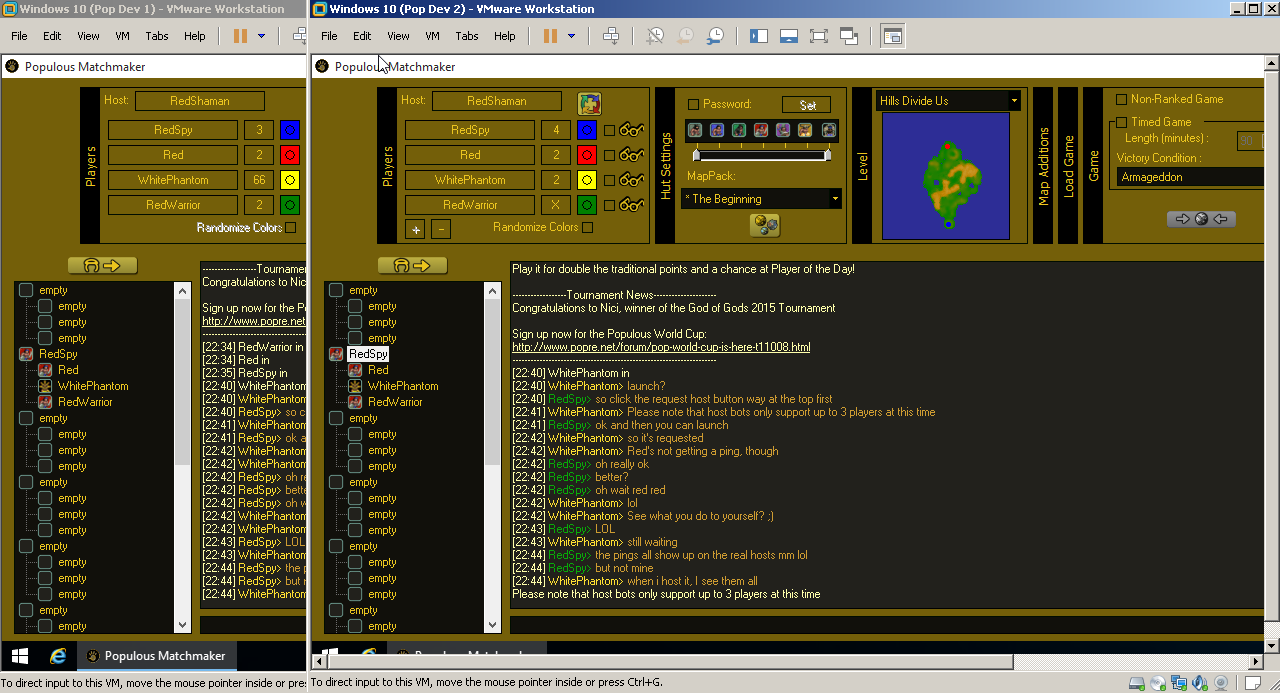
Task: Open the Hills Divide Us level dropdown
Action: click(x=1014, y=101)
